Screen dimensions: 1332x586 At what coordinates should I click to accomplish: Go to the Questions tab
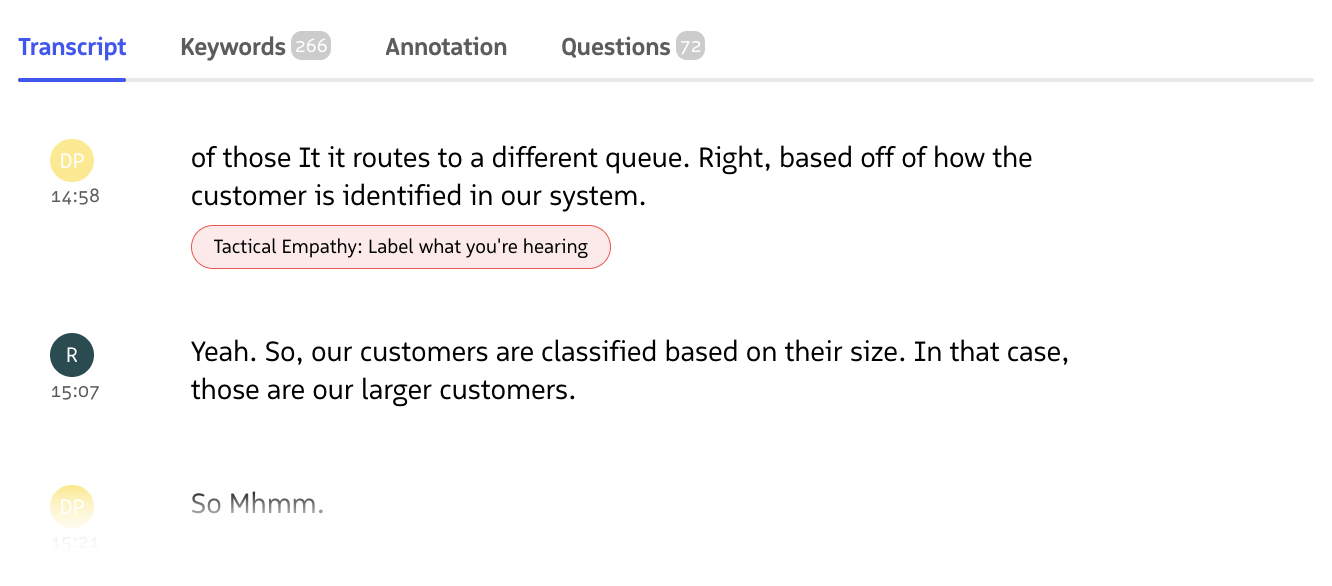coord(615,47)
